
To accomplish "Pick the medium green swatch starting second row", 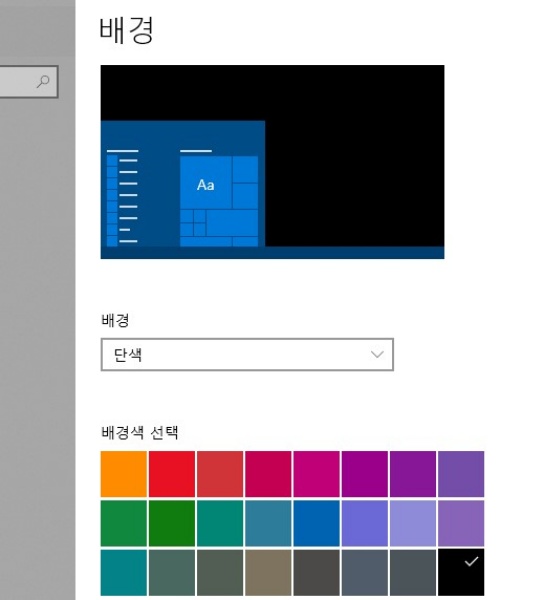I will point(124,523).
